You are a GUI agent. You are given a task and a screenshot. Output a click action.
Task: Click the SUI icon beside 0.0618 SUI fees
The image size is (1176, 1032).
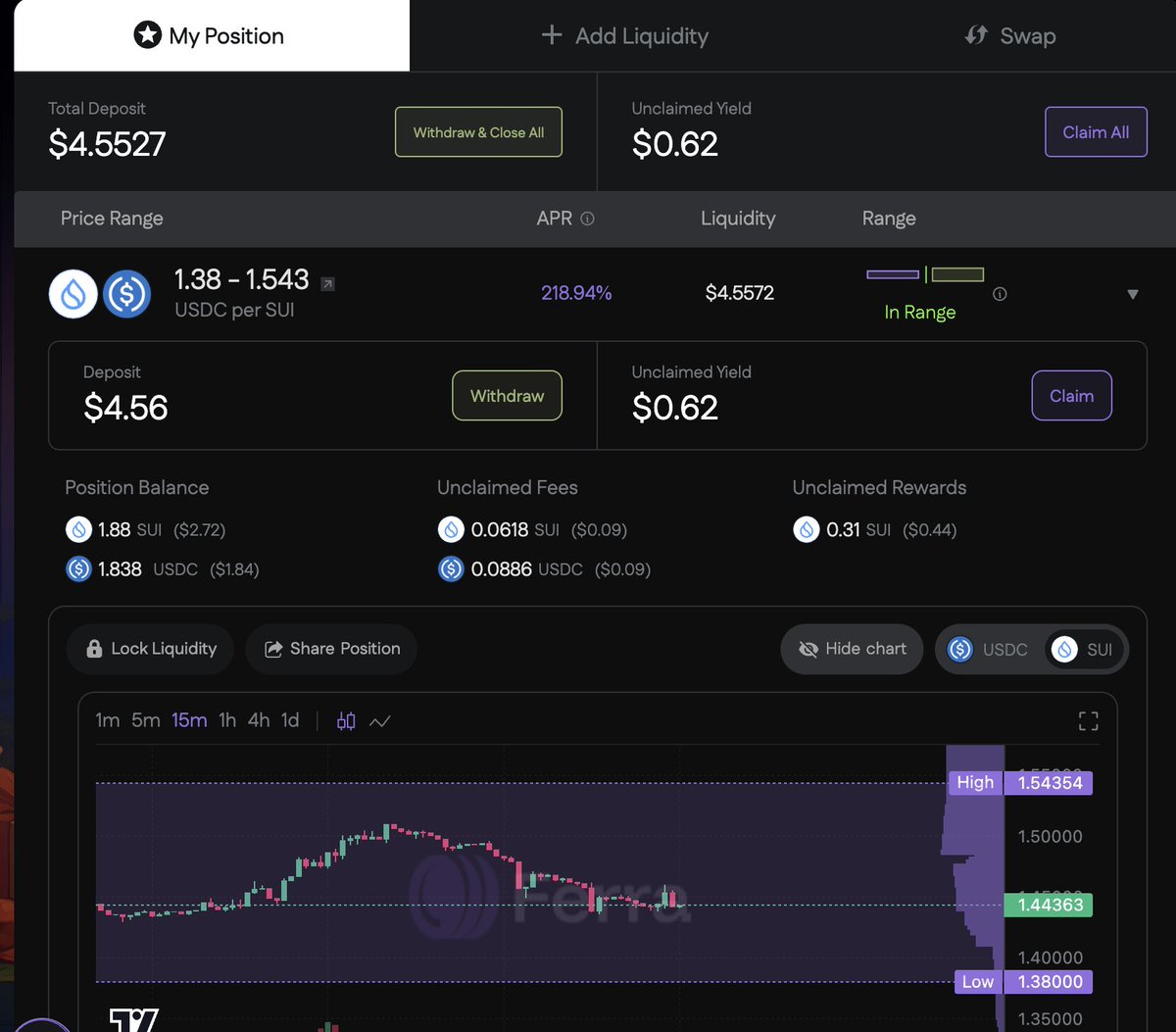click(451, 530)
